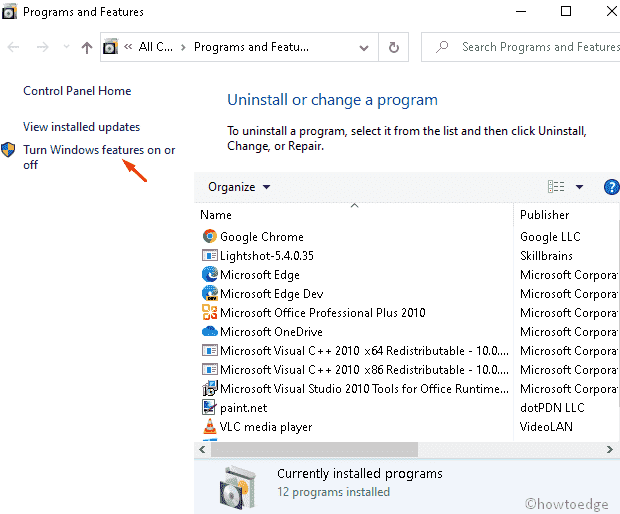Click the refresh button in address bar
The image size is (620, 514).
click(x=393, y=47)
